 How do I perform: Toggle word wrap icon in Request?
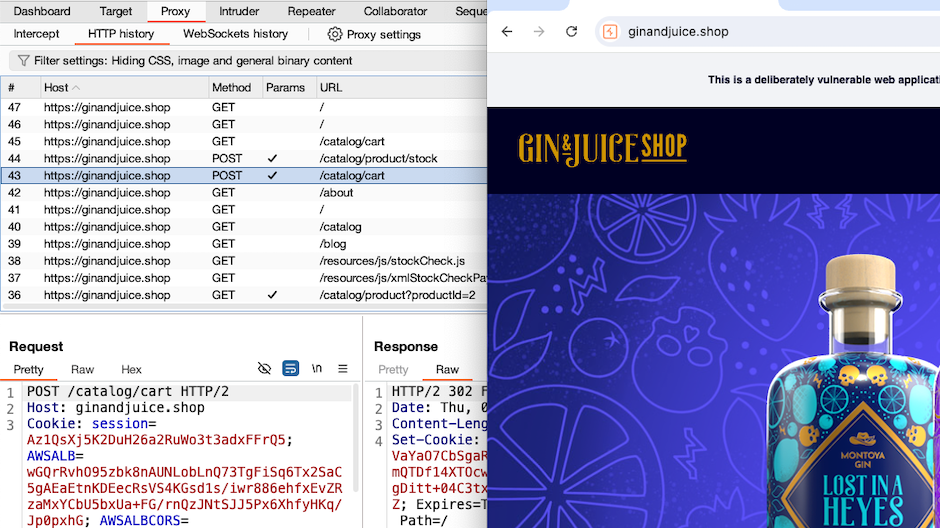click(x=291, y=368)
